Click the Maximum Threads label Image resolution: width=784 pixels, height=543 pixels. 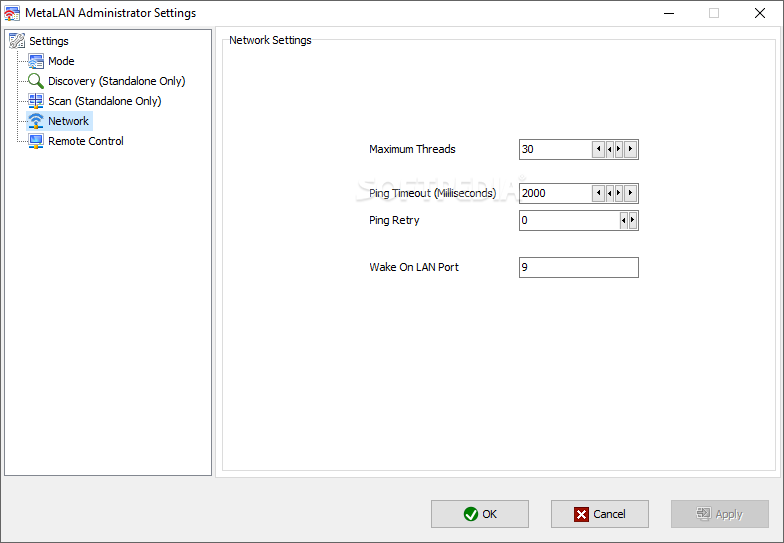[412, 150]
